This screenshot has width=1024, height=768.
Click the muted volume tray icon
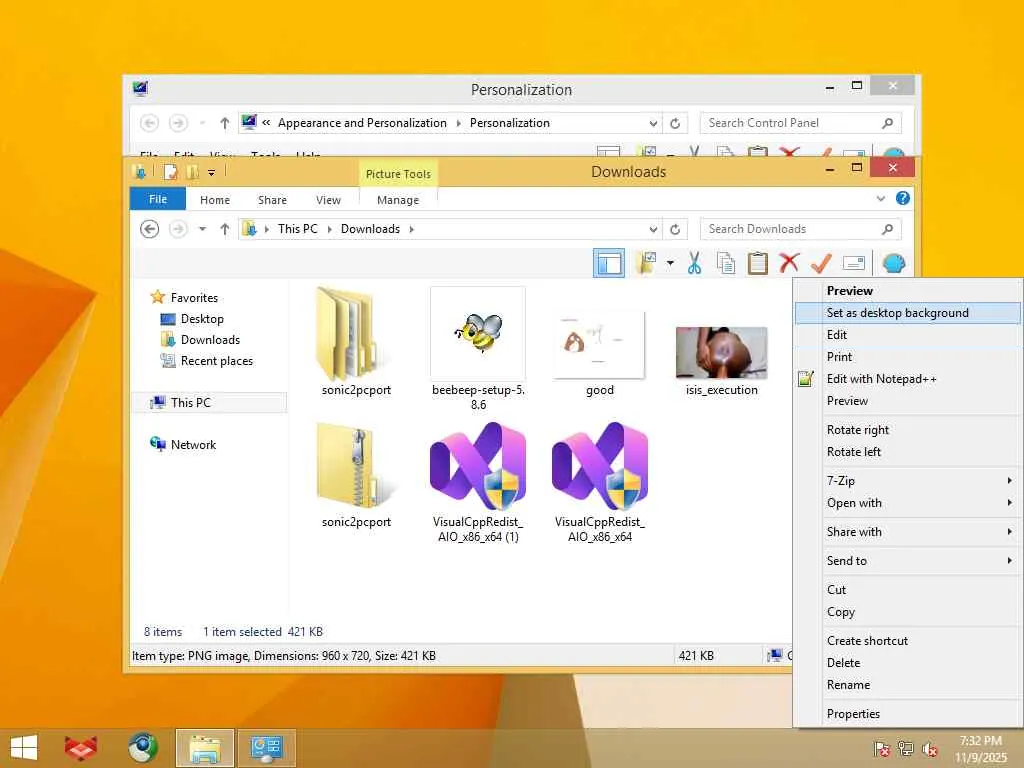pos(929,749)
